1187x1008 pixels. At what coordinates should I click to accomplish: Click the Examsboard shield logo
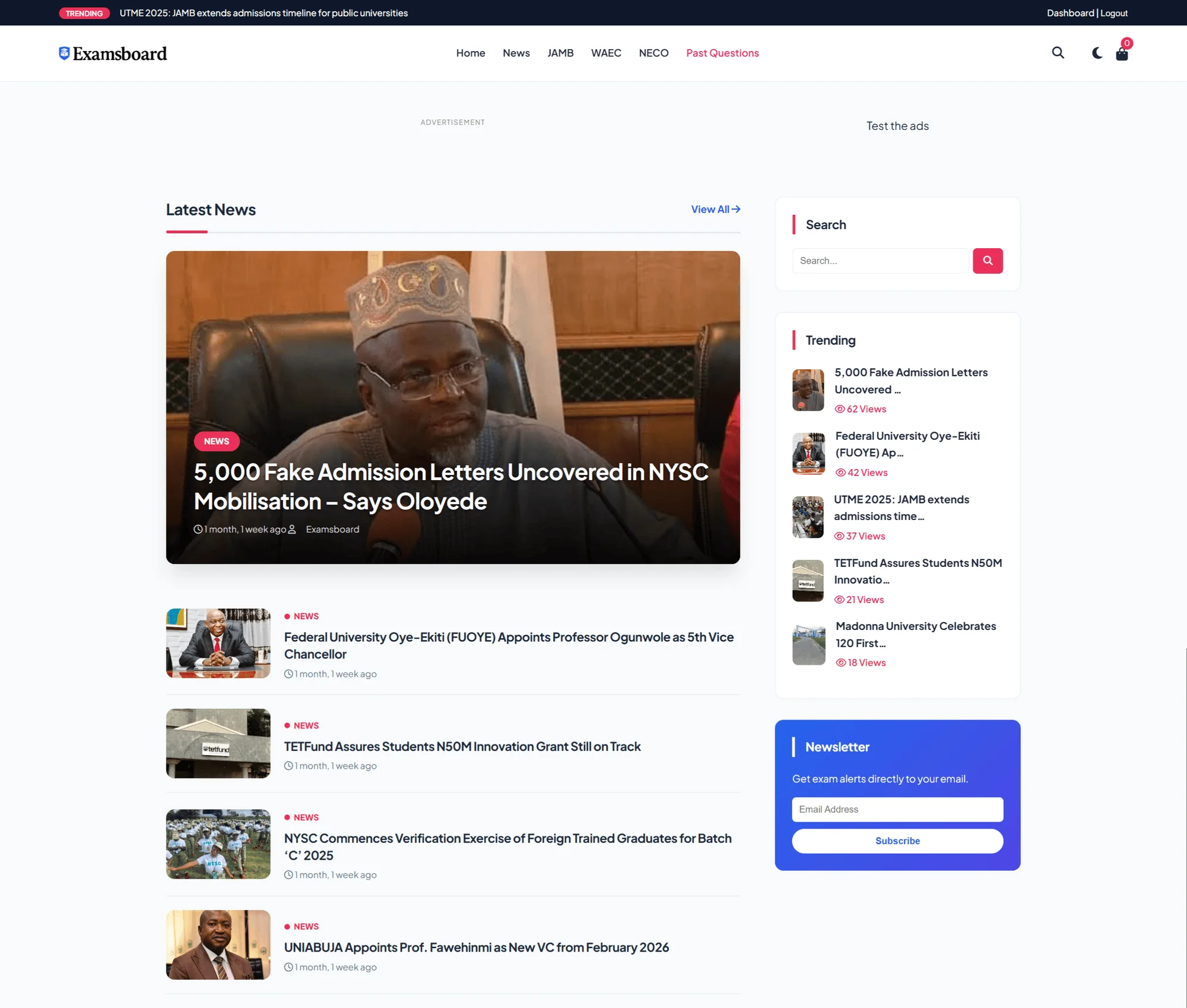coord(63,52)
